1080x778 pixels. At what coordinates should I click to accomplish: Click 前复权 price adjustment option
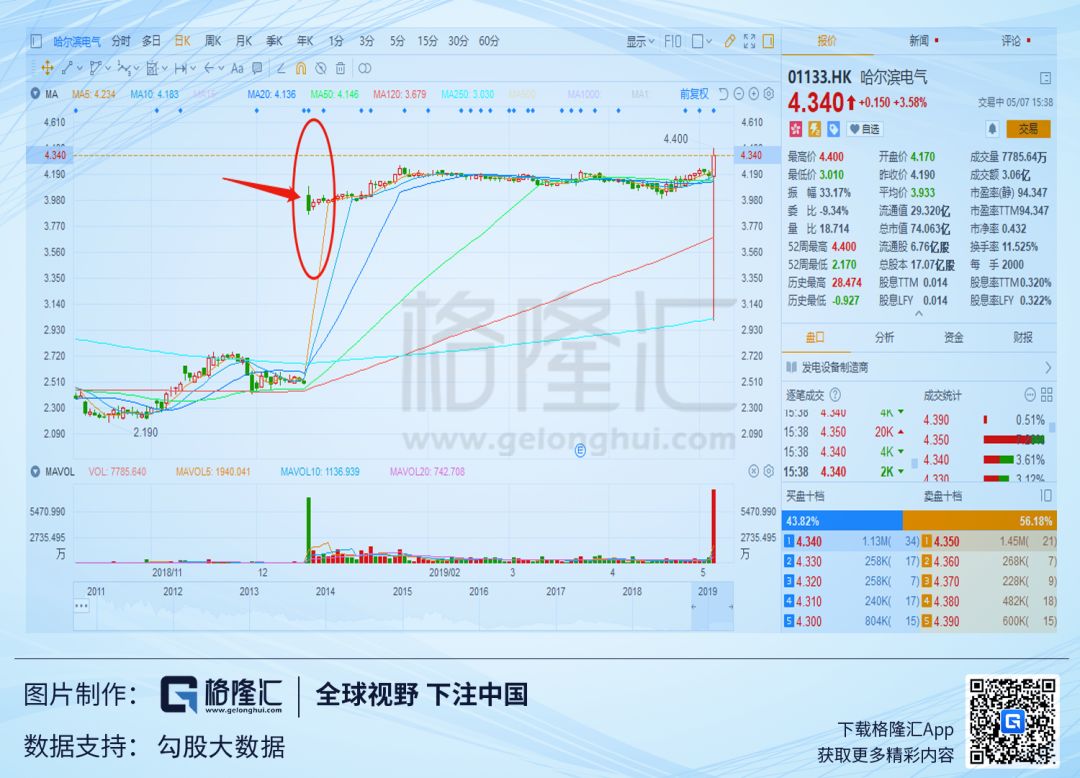694,94
